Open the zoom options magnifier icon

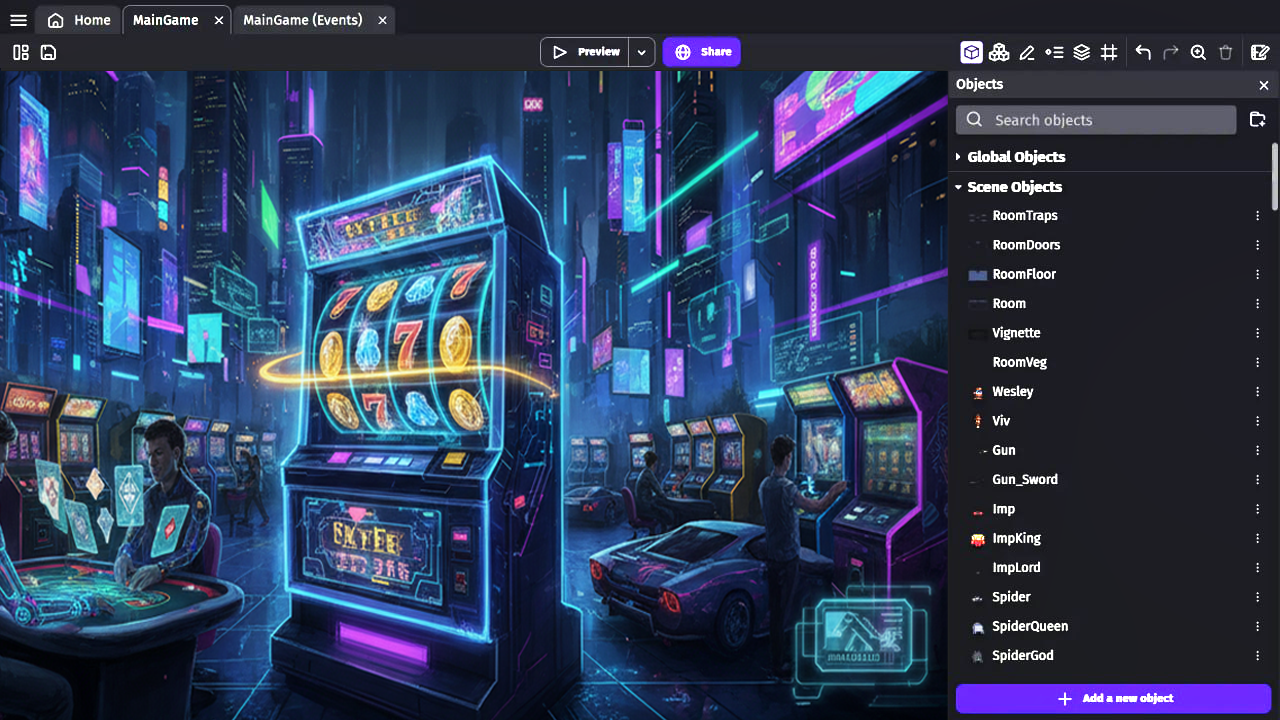click(1198, 52)
